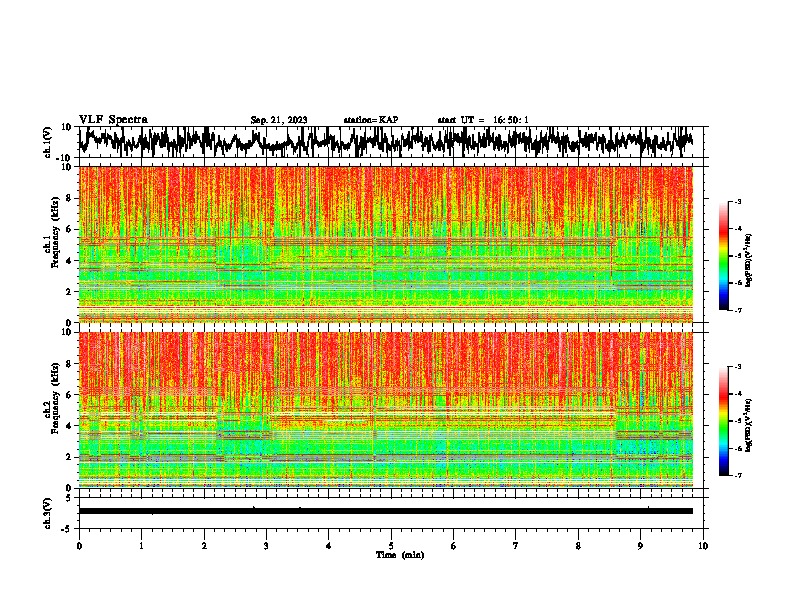Click the ch.1 log PSD color scale bar
The height and width of the screenshot is (612, 792).
point(723,256)
